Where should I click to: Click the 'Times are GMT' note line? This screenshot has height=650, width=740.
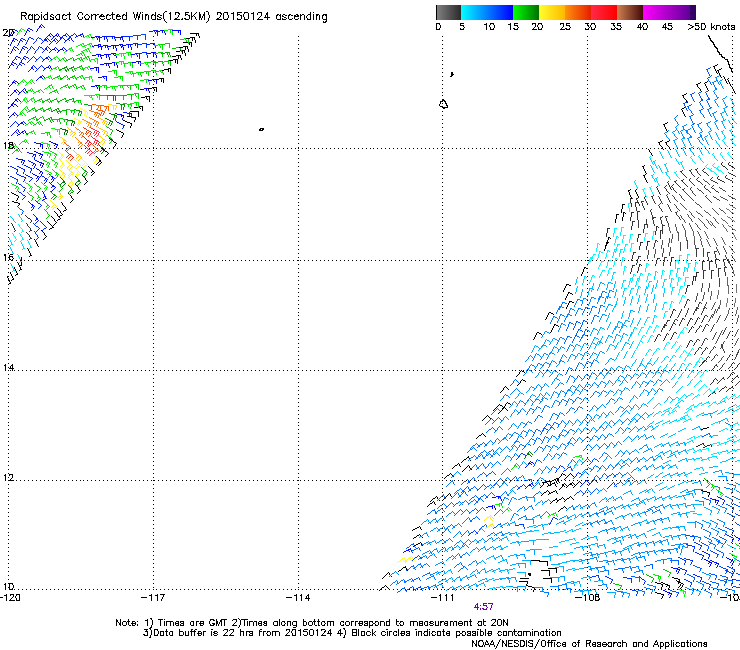312,623
